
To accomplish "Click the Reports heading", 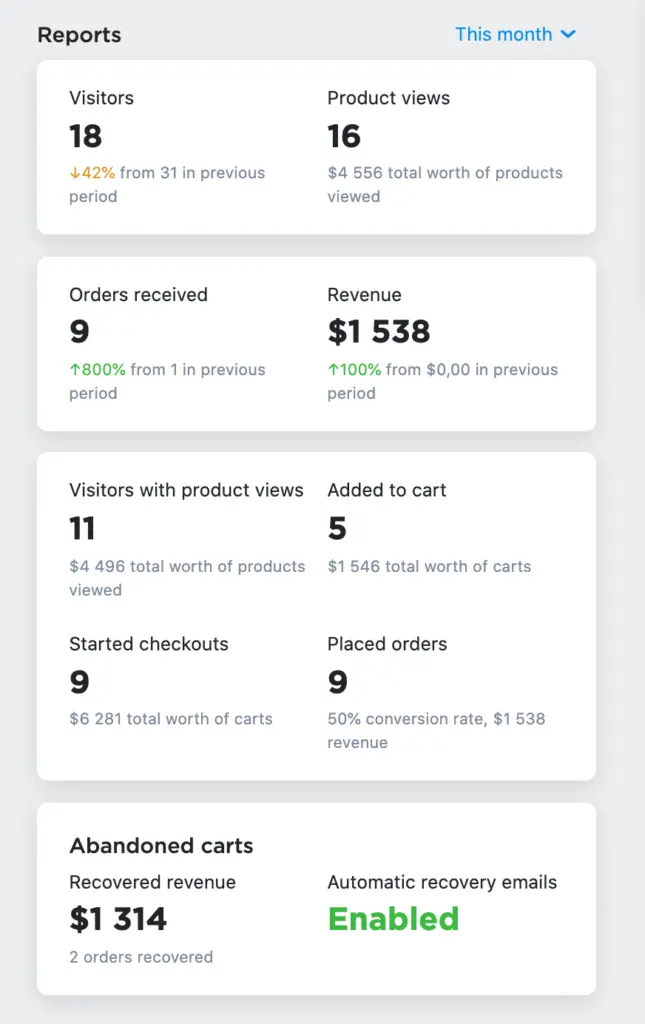I will point(79,35).
